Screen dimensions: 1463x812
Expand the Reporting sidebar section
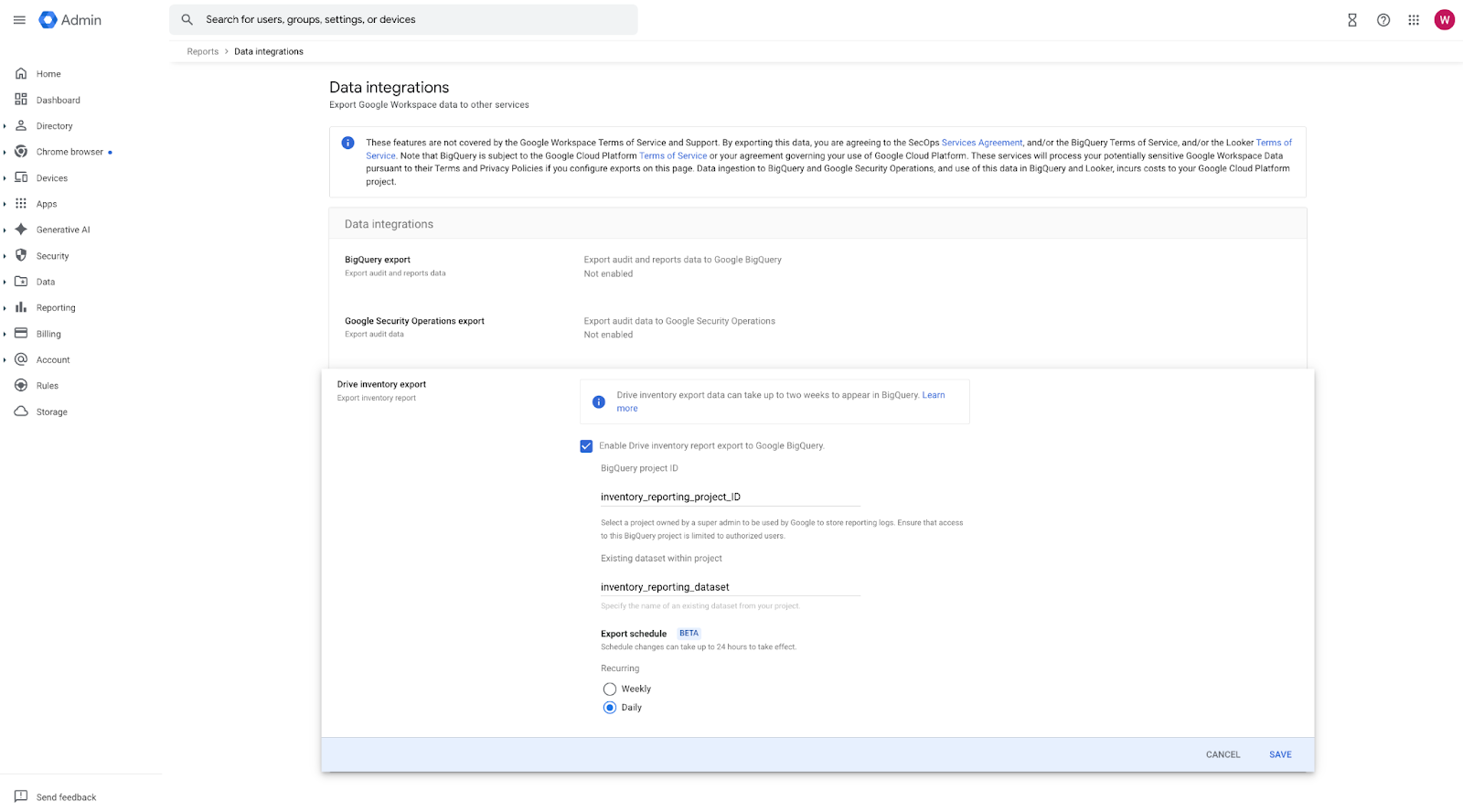tap(5, 308)
